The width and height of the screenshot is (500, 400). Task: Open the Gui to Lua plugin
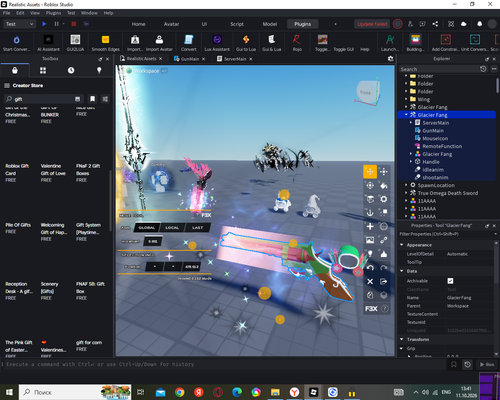(246, 43)
